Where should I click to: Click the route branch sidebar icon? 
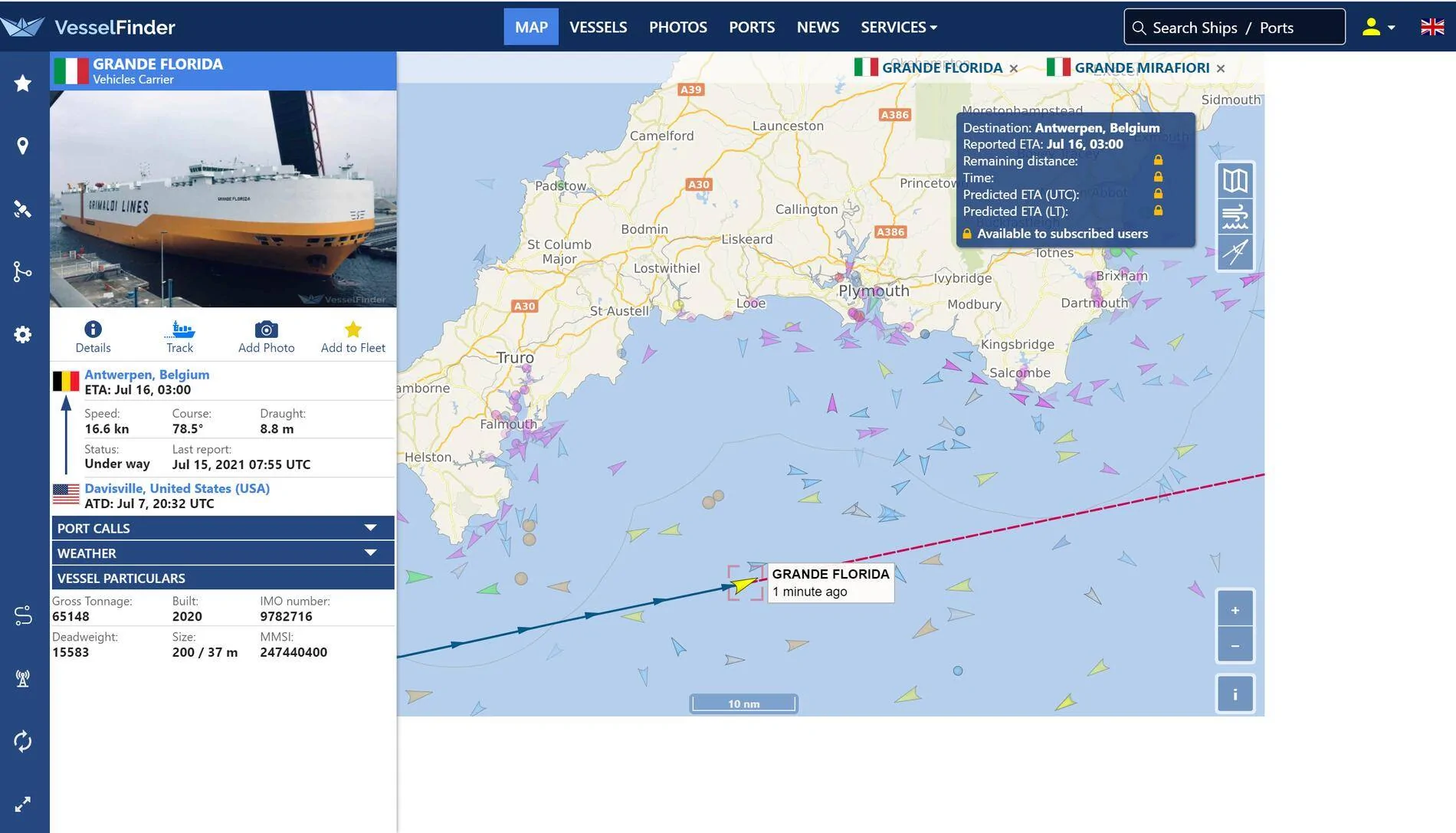pyautogui.click(x=23, y=271)
